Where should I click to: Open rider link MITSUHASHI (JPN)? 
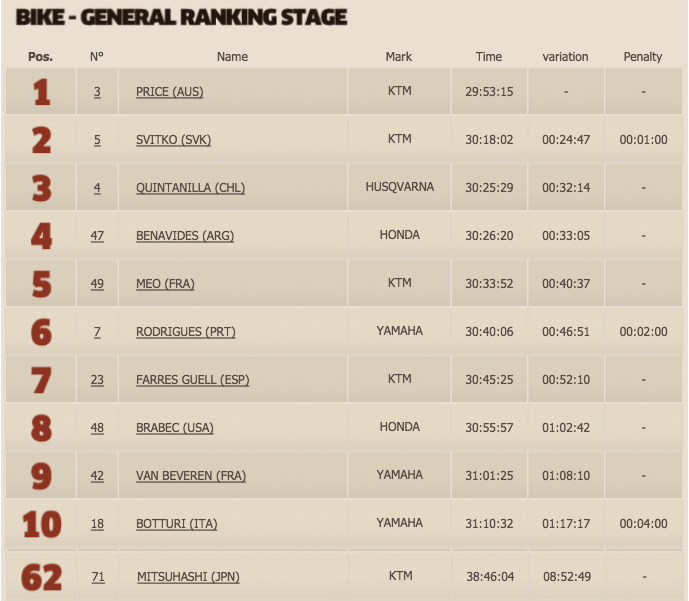[189, 576]
